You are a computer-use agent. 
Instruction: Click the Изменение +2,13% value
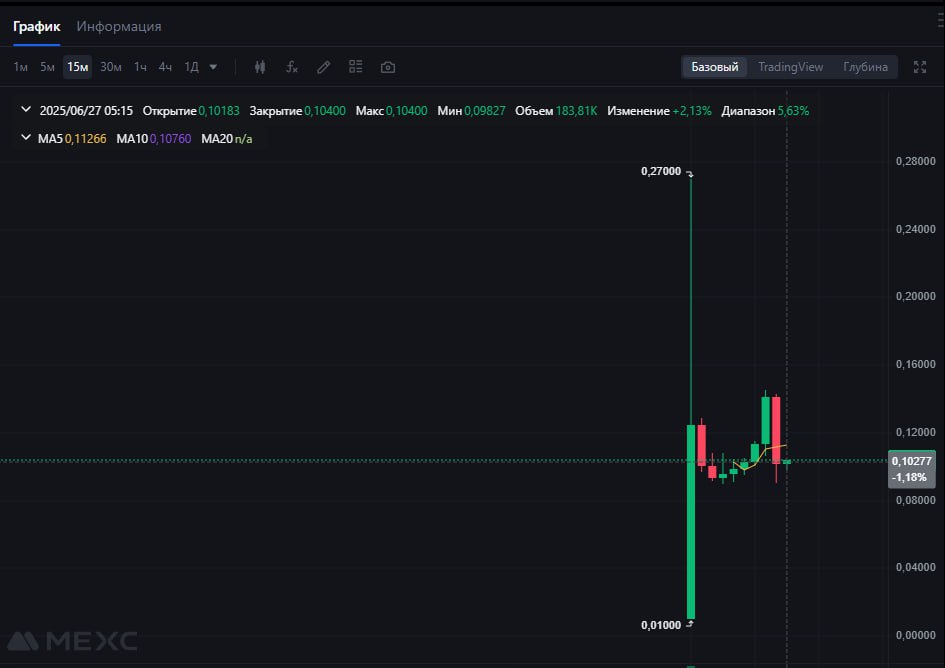659,111
